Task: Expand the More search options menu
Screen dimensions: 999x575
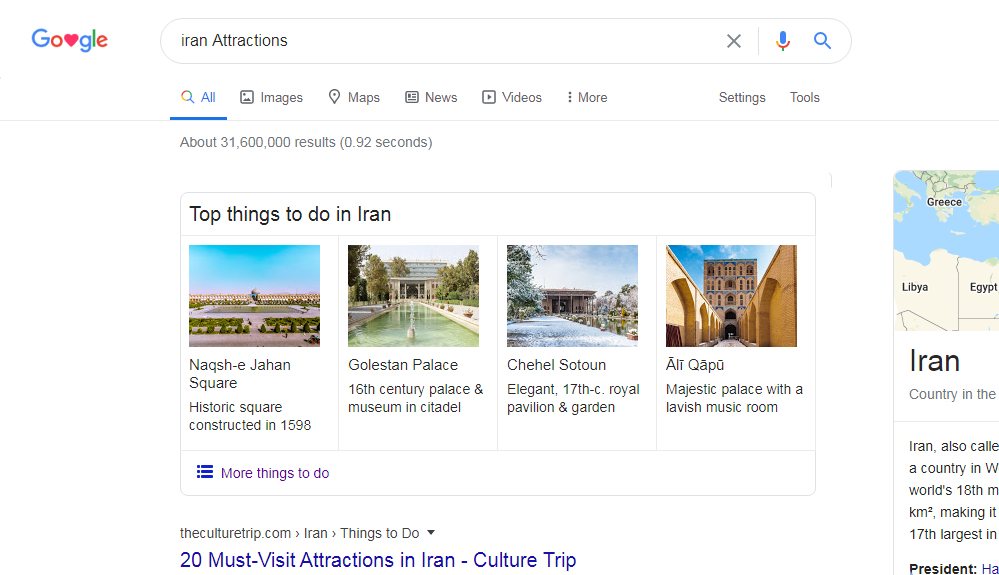Action: click(586, 97)
